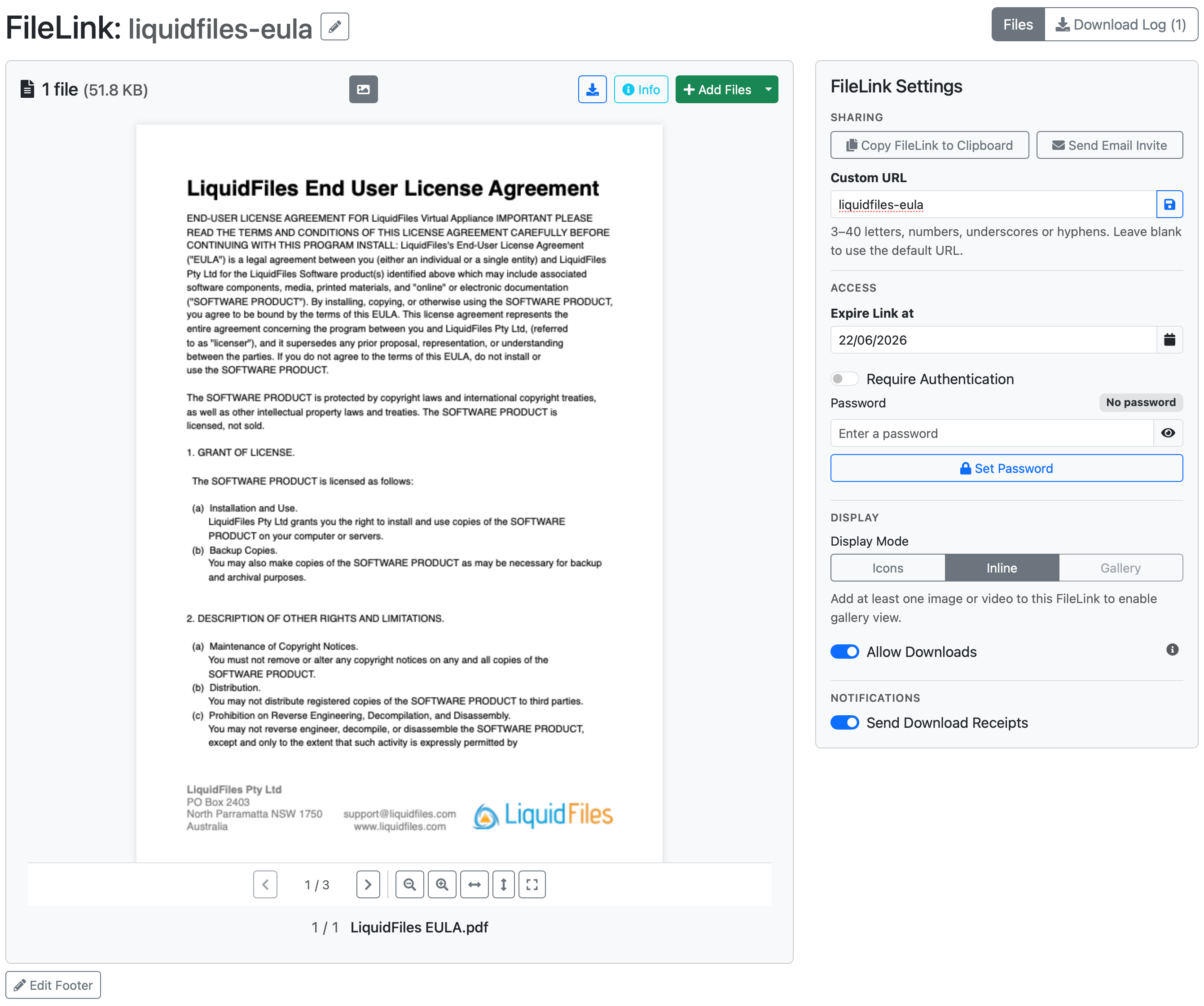Edit the FileLink name with pencil icon
Viewport: 1204px width, 1006px height.
pos(335,27)
